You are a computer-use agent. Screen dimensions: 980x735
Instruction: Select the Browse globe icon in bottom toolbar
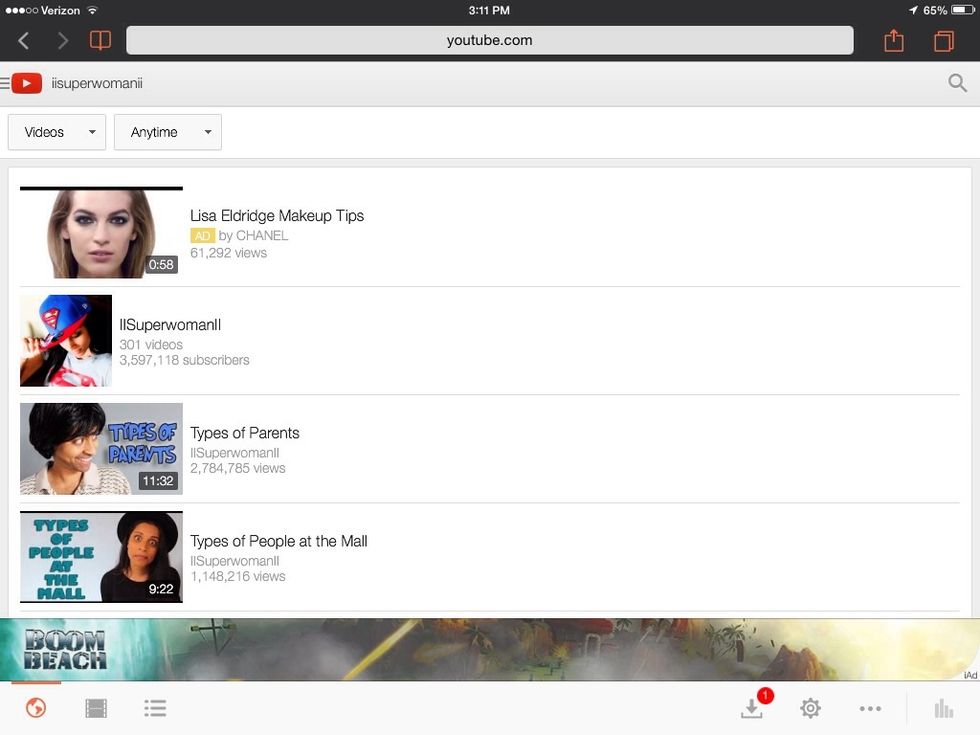[35, 707]
